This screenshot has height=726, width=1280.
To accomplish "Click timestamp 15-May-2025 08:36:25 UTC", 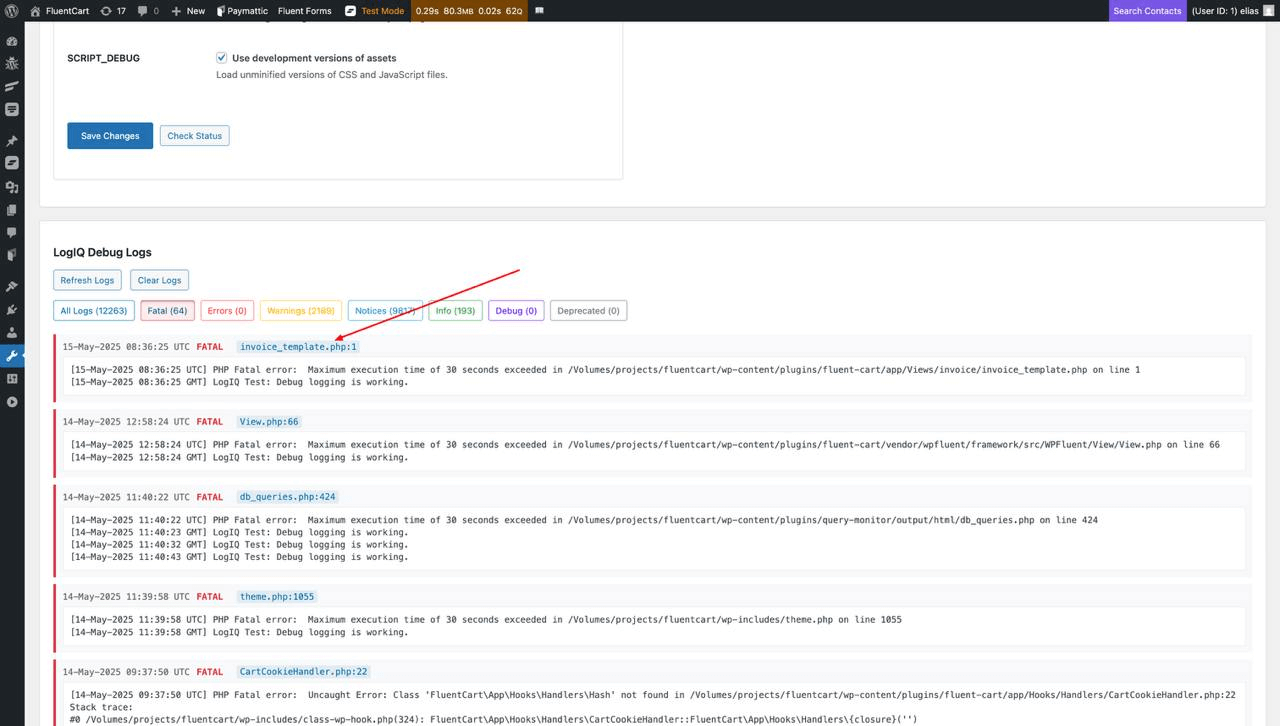I will [x=126, y=347].
